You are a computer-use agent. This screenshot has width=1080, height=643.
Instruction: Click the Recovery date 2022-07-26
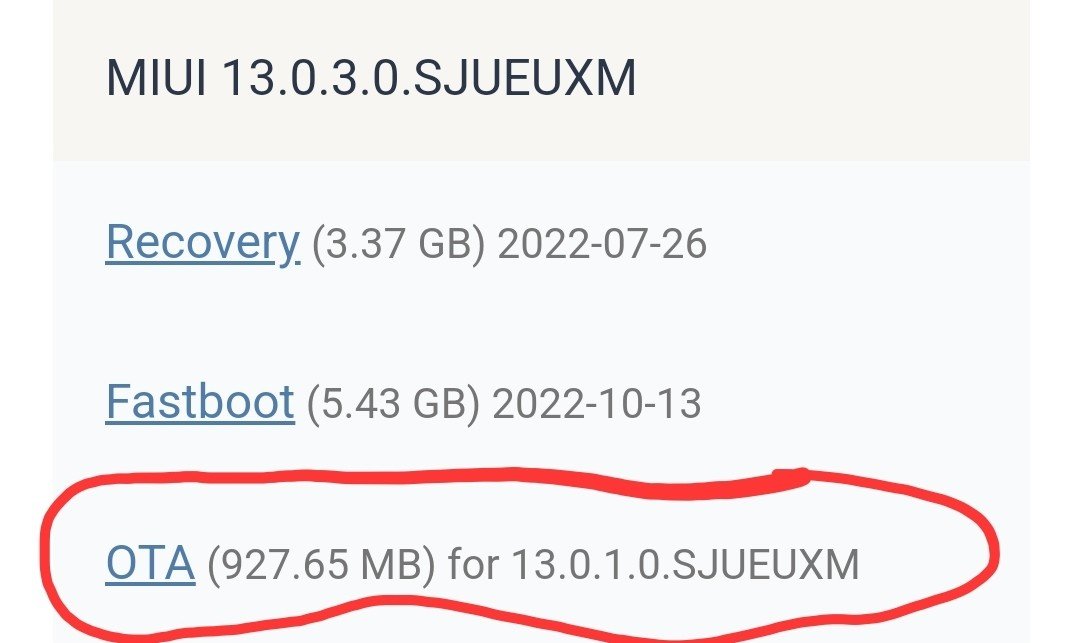pyautogui.click(x=602, y=244)
